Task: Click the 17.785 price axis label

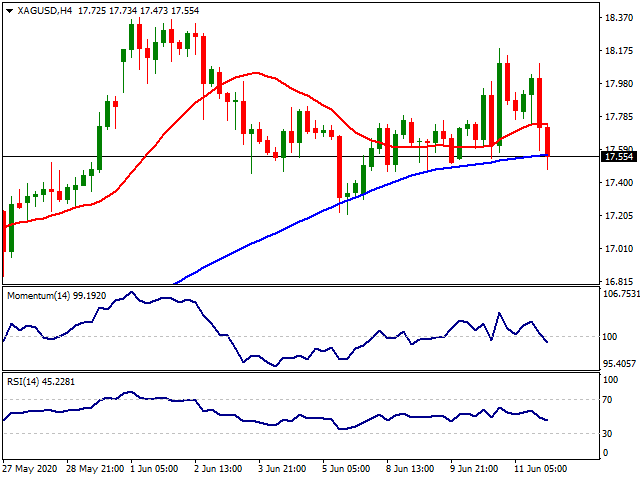Action: coord(619,117)
